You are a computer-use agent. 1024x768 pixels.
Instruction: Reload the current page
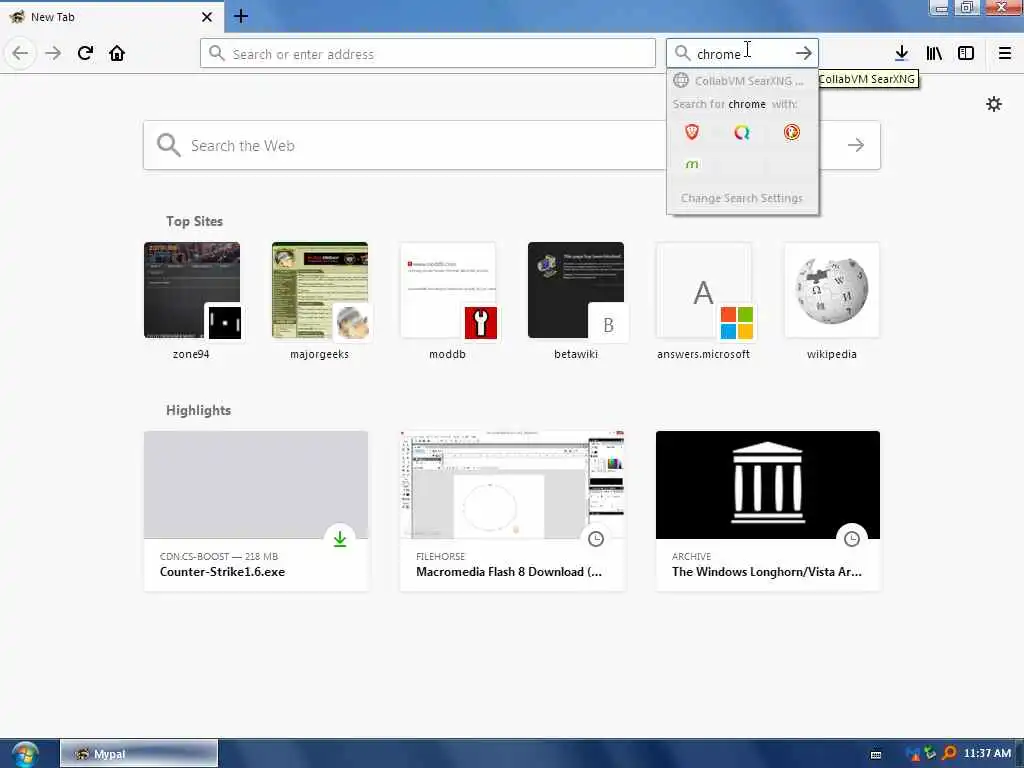tap(85, 53)
